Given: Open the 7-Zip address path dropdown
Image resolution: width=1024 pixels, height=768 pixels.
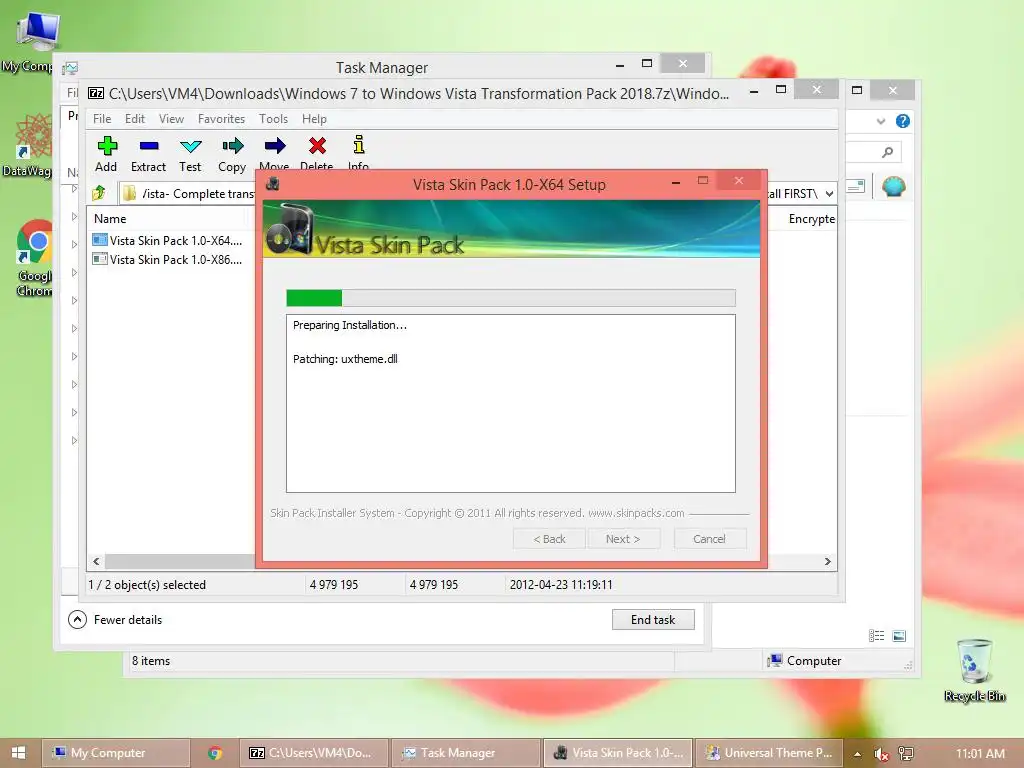Looking at the screenshot, I should tap(829, 194).
